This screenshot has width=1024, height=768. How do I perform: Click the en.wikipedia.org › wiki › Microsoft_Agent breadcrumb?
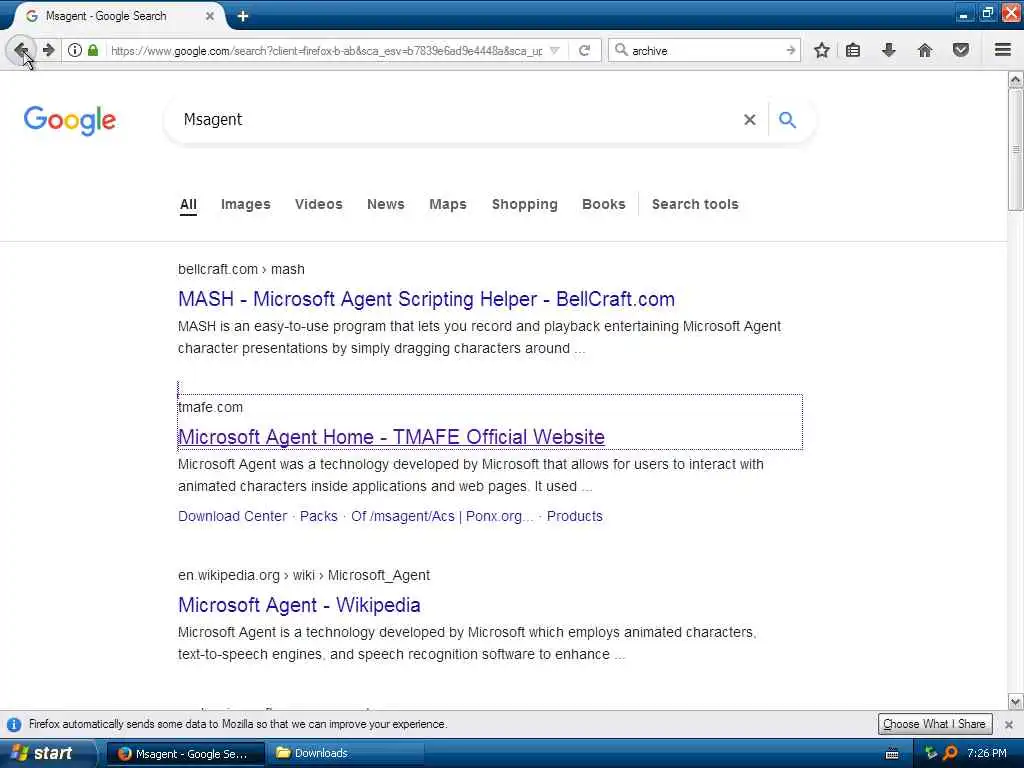(x=304, y=575)
